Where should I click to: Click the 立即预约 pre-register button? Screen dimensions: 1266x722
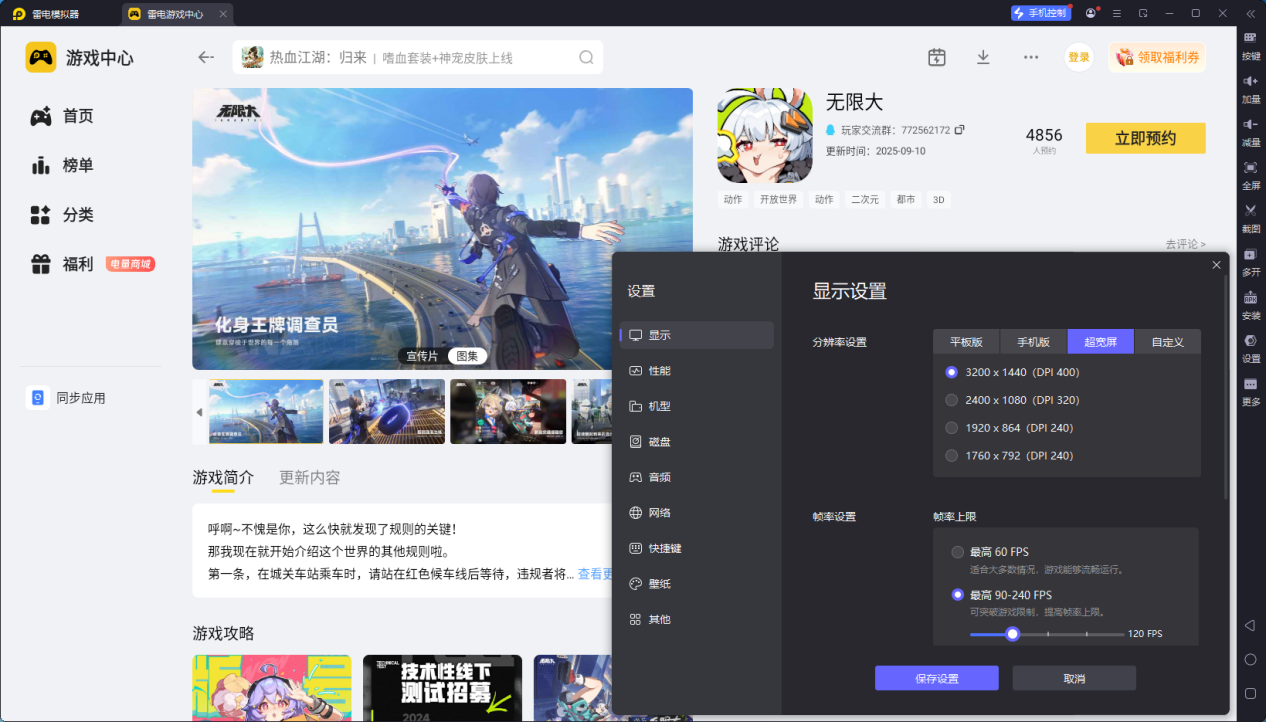[1145, 138]
